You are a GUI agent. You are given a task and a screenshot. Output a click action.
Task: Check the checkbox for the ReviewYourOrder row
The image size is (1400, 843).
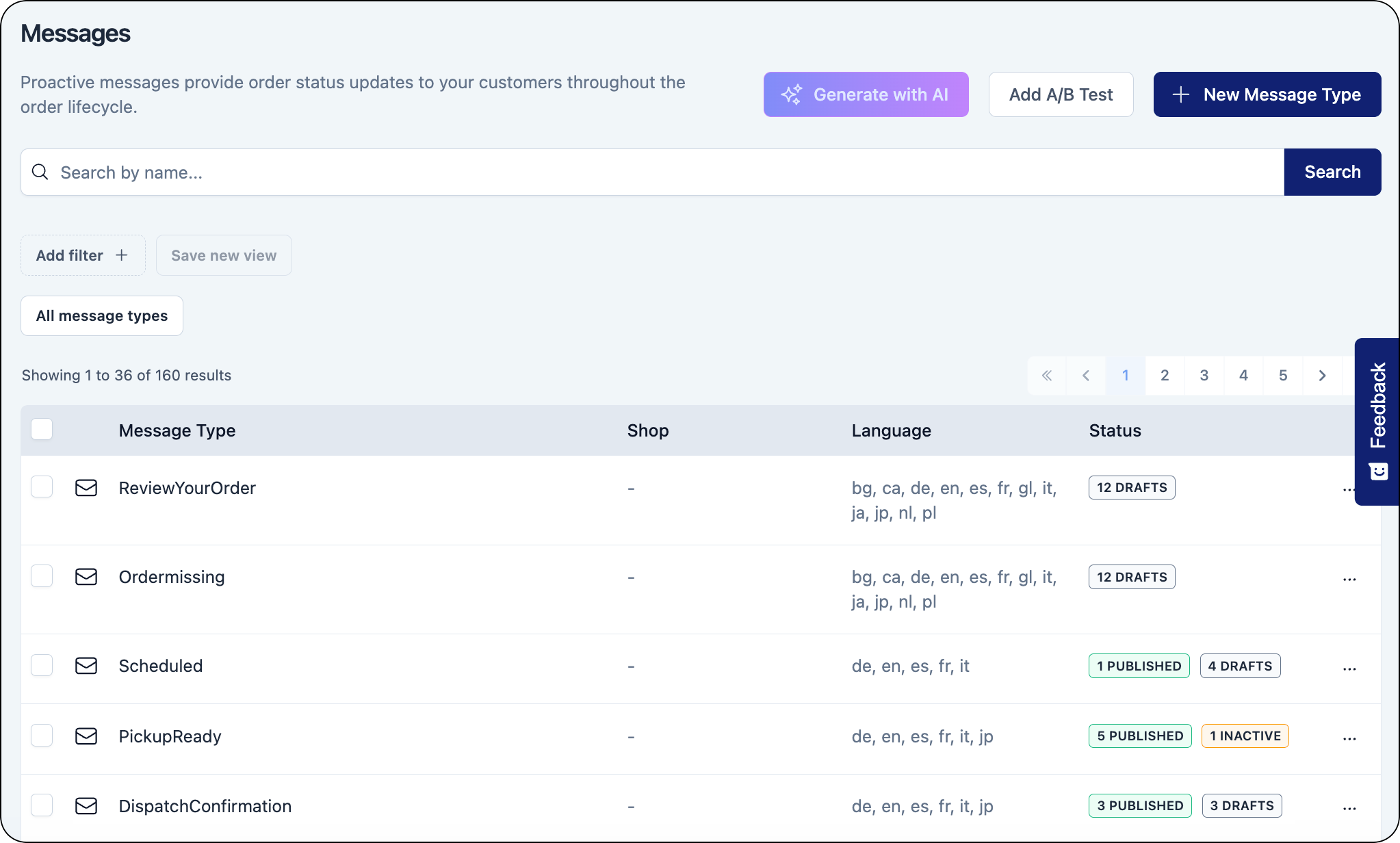pos(42,487)
